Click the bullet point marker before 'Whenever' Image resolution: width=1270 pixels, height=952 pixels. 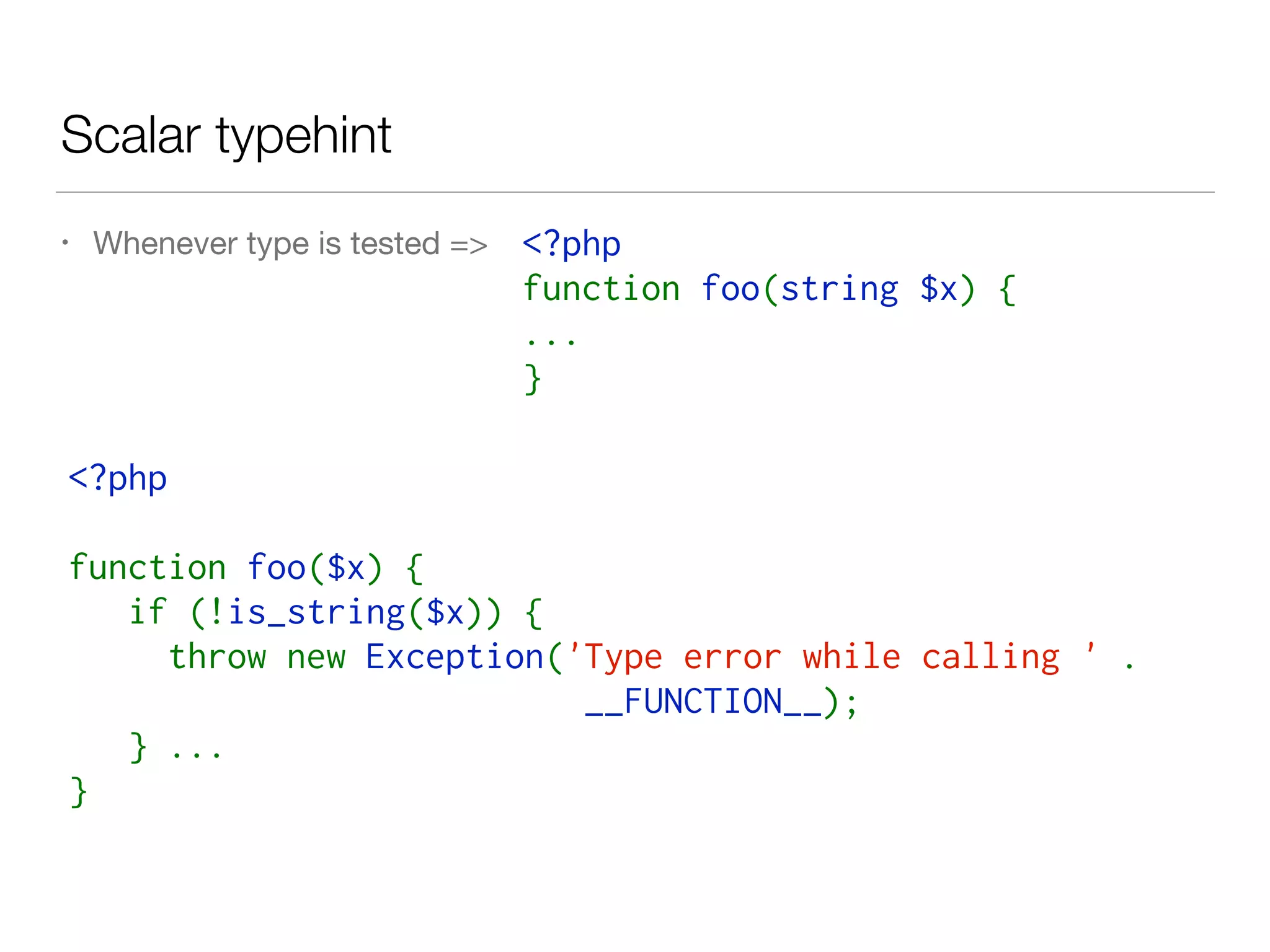(x=65, y=242)
